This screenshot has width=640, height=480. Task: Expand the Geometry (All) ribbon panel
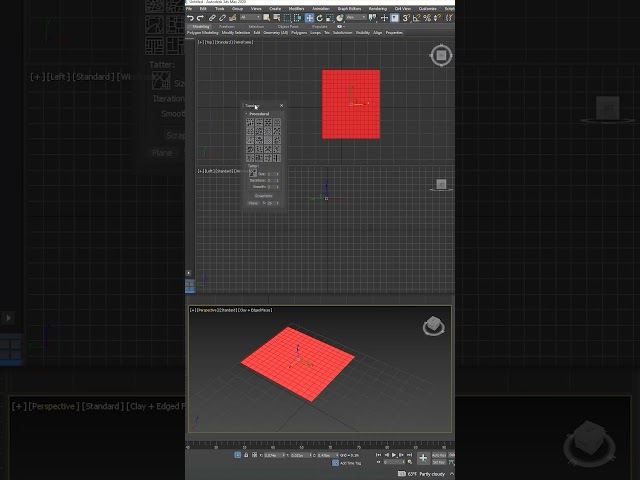pyautogui.click(x=276, y=33)
